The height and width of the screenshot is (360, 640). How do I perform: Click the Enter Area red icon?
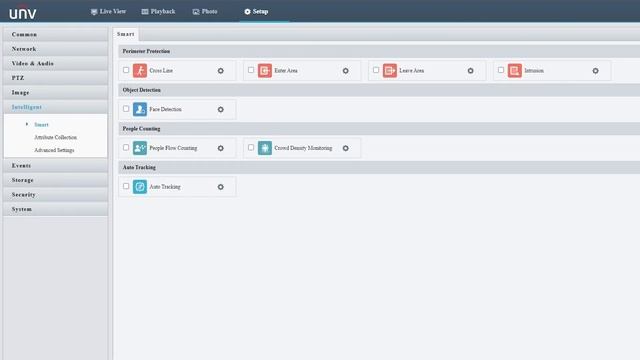(x=264, y=71)
